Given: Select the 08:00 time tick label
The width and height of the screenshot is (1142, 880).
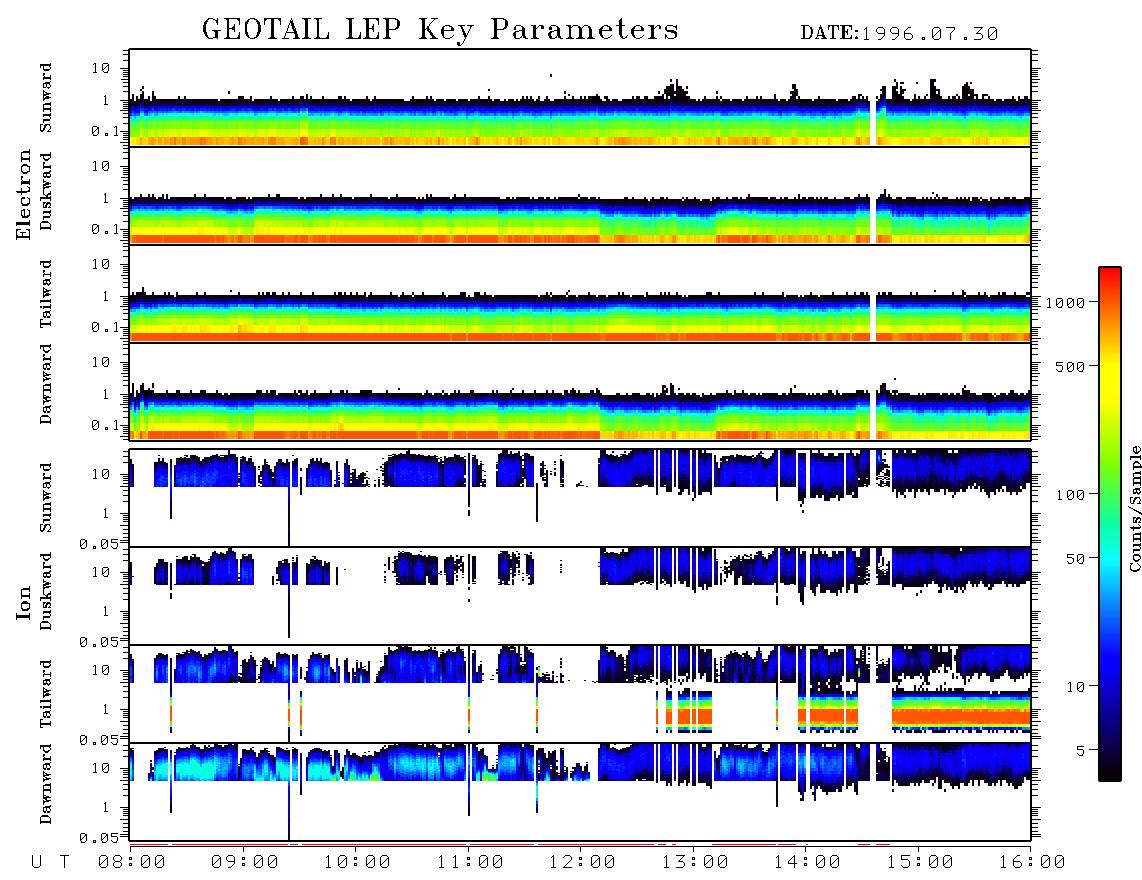Looking at the screenshot, I should tap(132, 863).
